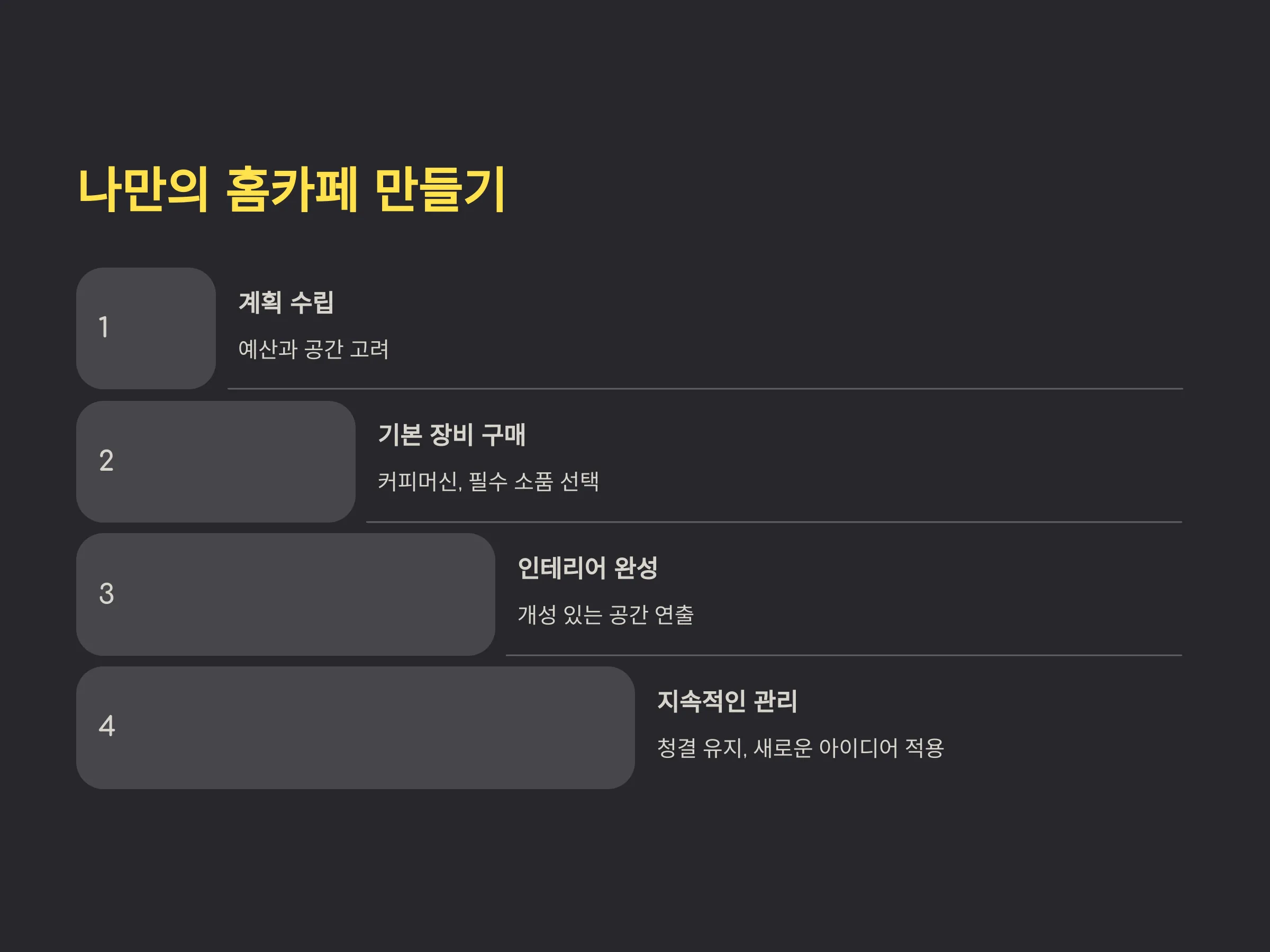
Task: Select the divider line below 개성 있는 공간 연출
Action: tap(844, 655)
